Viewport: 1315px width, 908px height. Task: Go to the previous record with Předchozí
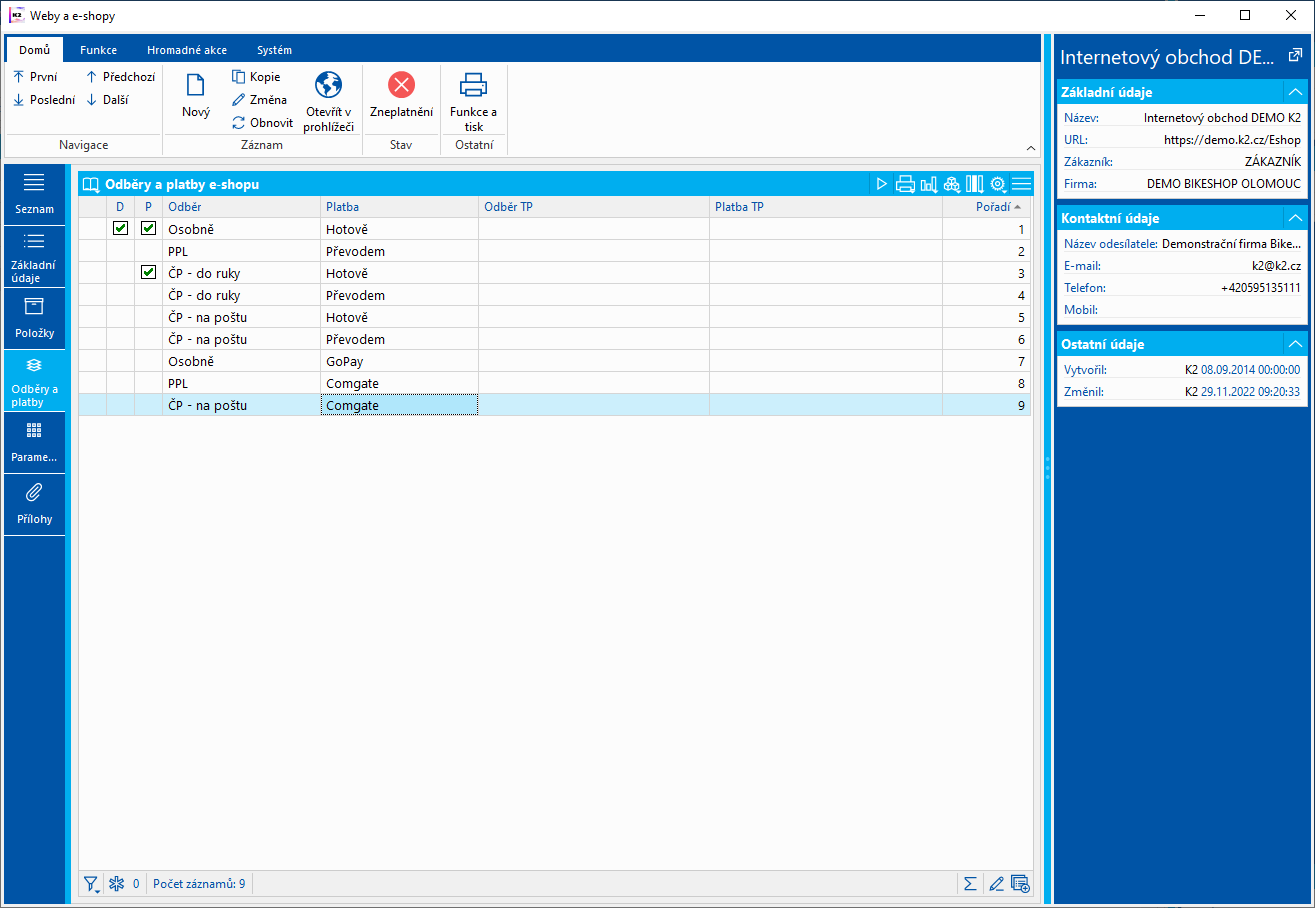coord(120,76)
